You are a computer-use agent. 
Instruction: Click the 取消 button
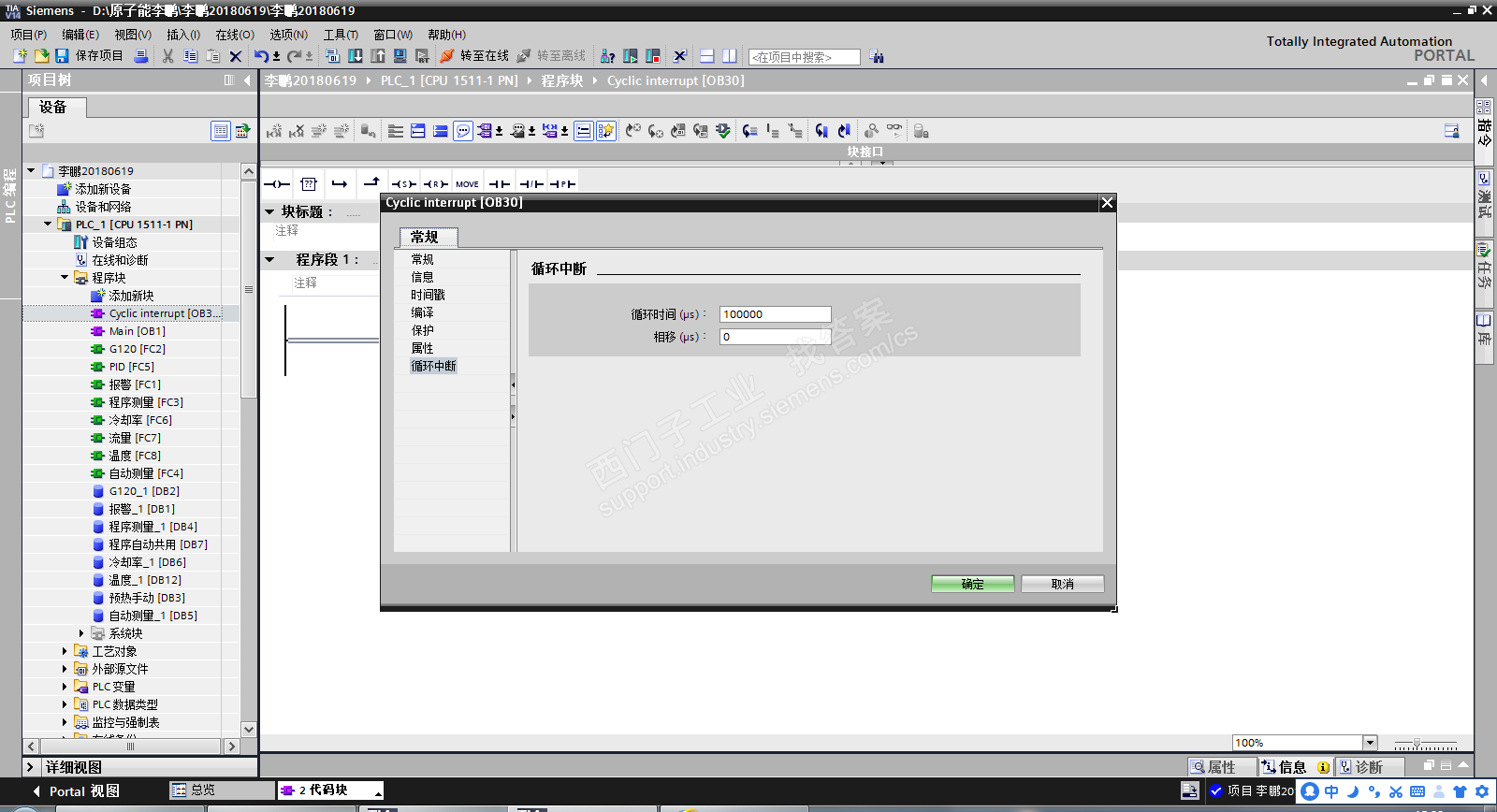(1063, 584)
